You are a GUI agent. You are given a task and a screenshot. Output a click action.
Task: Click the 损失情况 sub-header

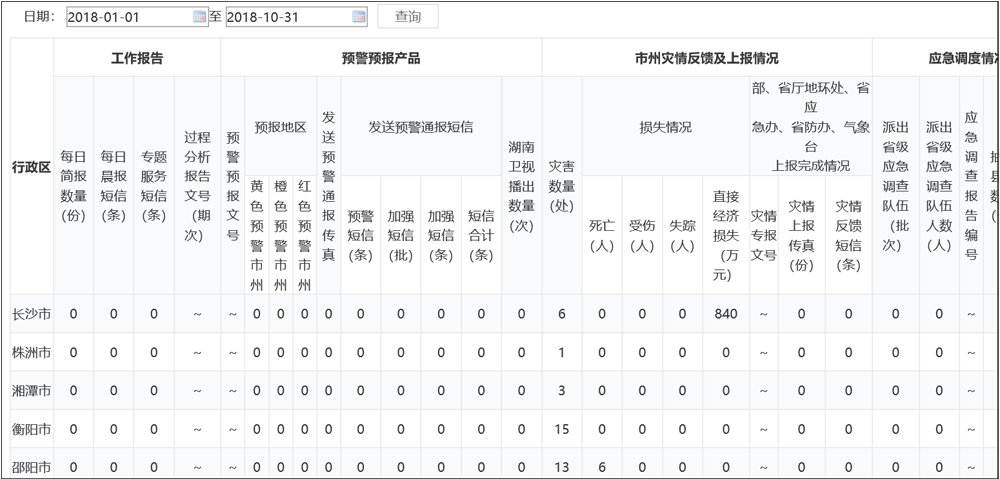coord(665,127)
